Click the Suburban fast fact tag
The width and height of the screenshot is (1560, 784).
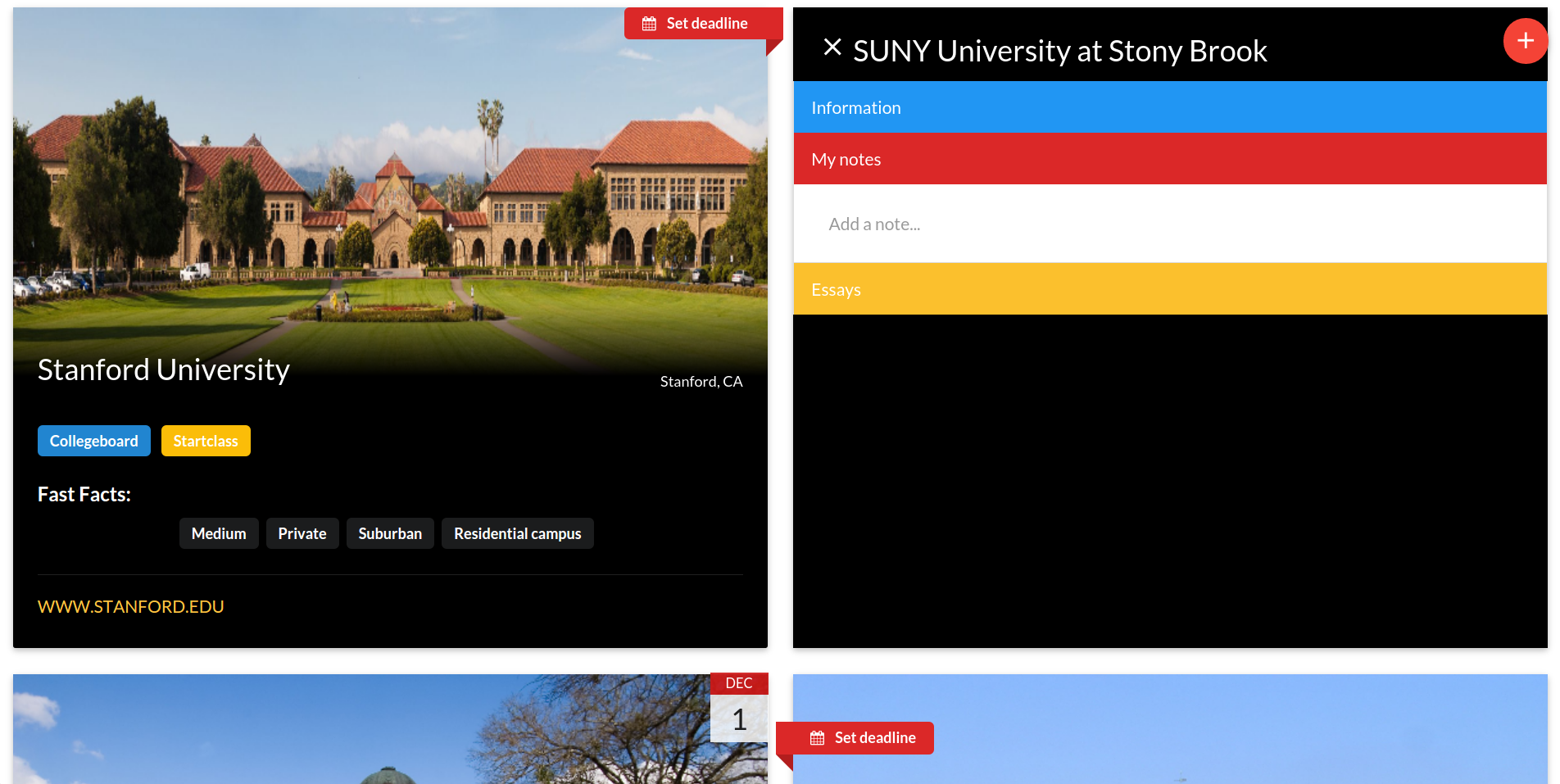click(390, 533)
